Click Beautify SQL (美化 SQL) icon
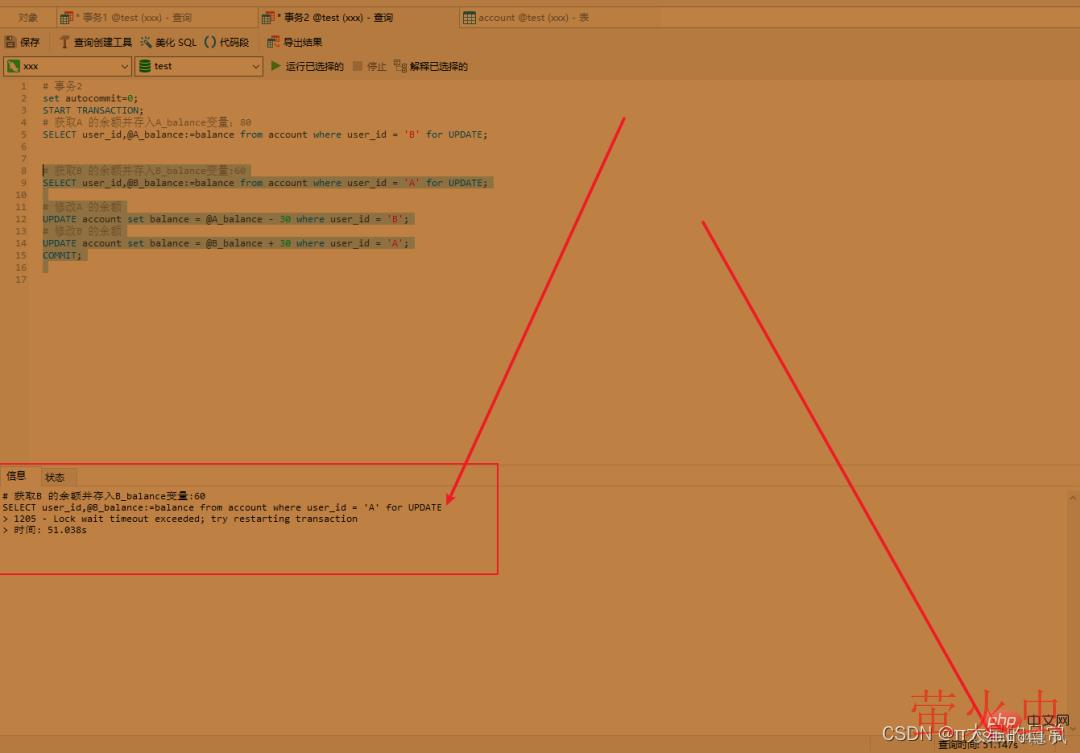This screenshot has width=1080, height=753. pyautogui.click(x=146, y=42)
